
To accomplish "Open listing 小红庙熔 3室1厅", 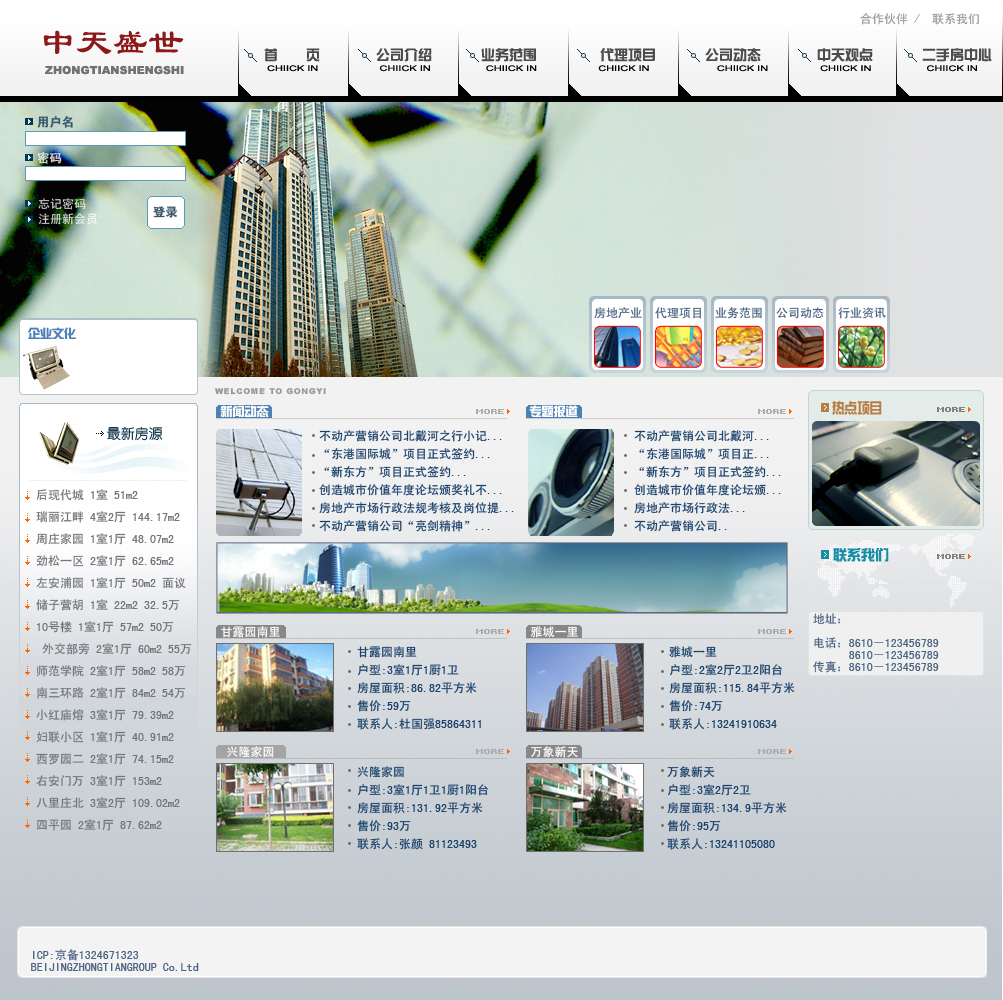I will point(105,715).
